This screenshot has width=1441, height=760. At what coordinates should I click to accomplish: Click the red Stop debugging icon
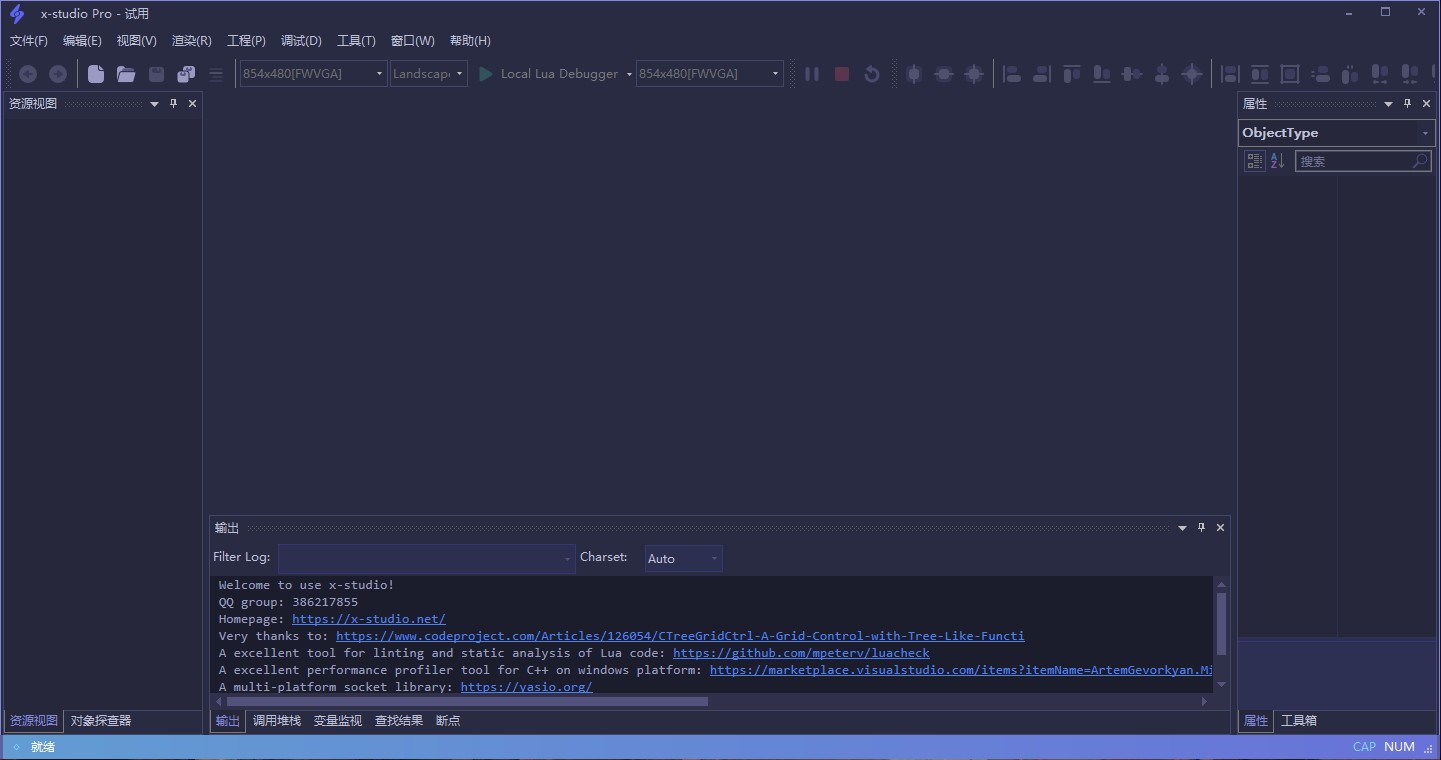pyautogui.click(x=842, y=74)
